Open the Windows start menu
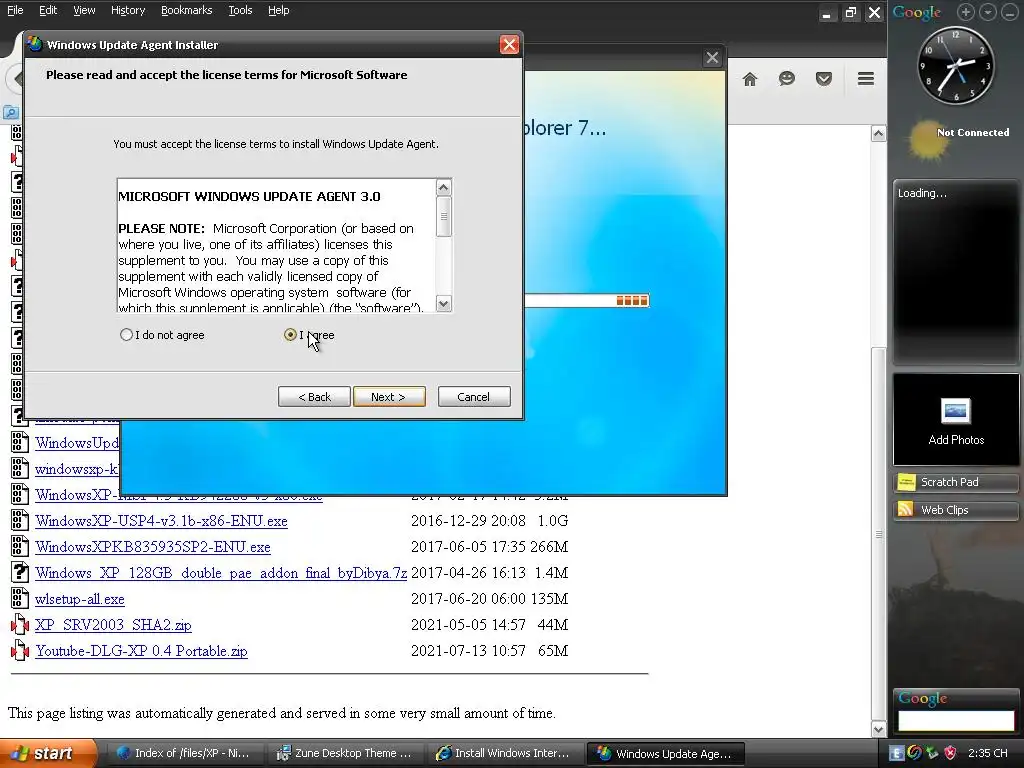1024x768 pixels. (47, 753)
